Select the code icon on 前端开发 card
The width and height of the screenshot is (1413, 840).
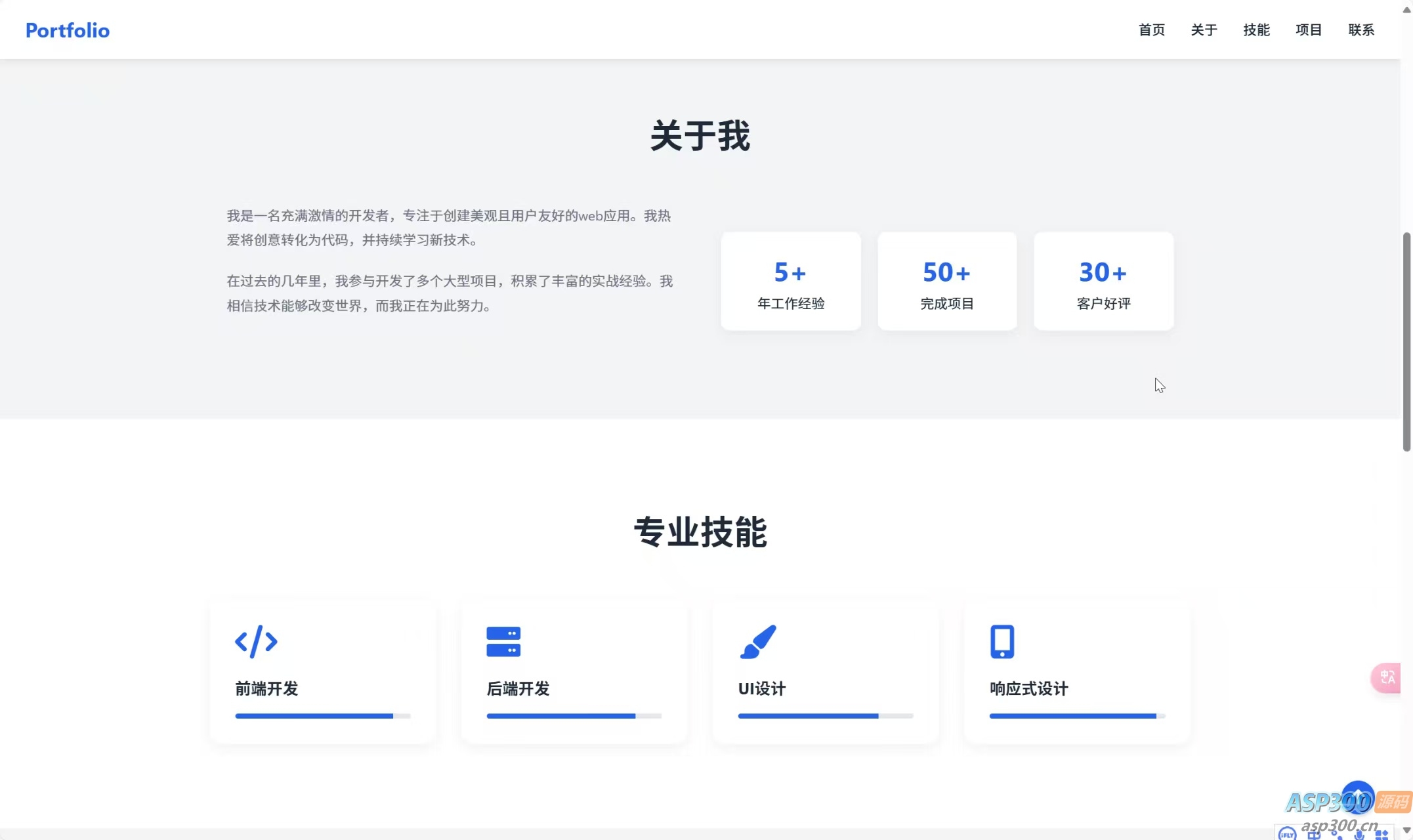coord(257,642)
